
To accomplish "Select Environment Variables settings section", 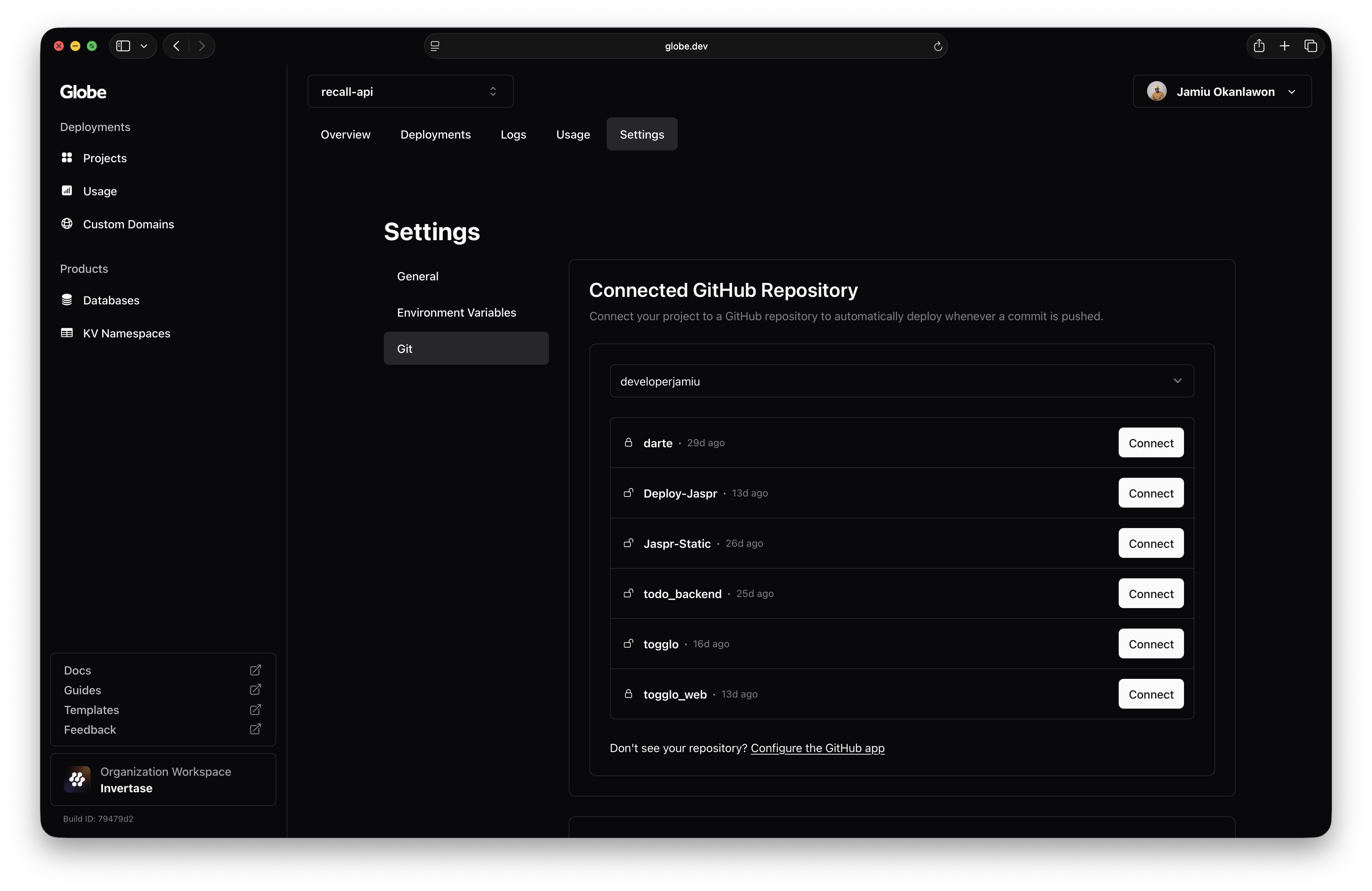I will pos(456,313).
